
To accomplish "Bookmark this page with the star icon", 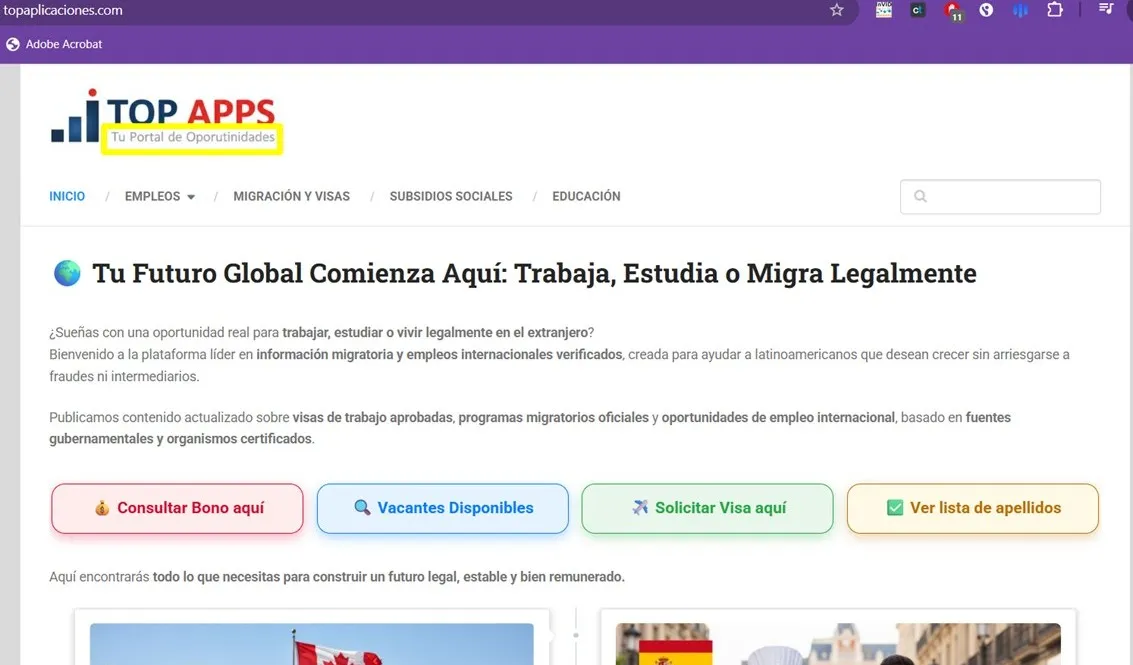I will click(x=837, y=10).
